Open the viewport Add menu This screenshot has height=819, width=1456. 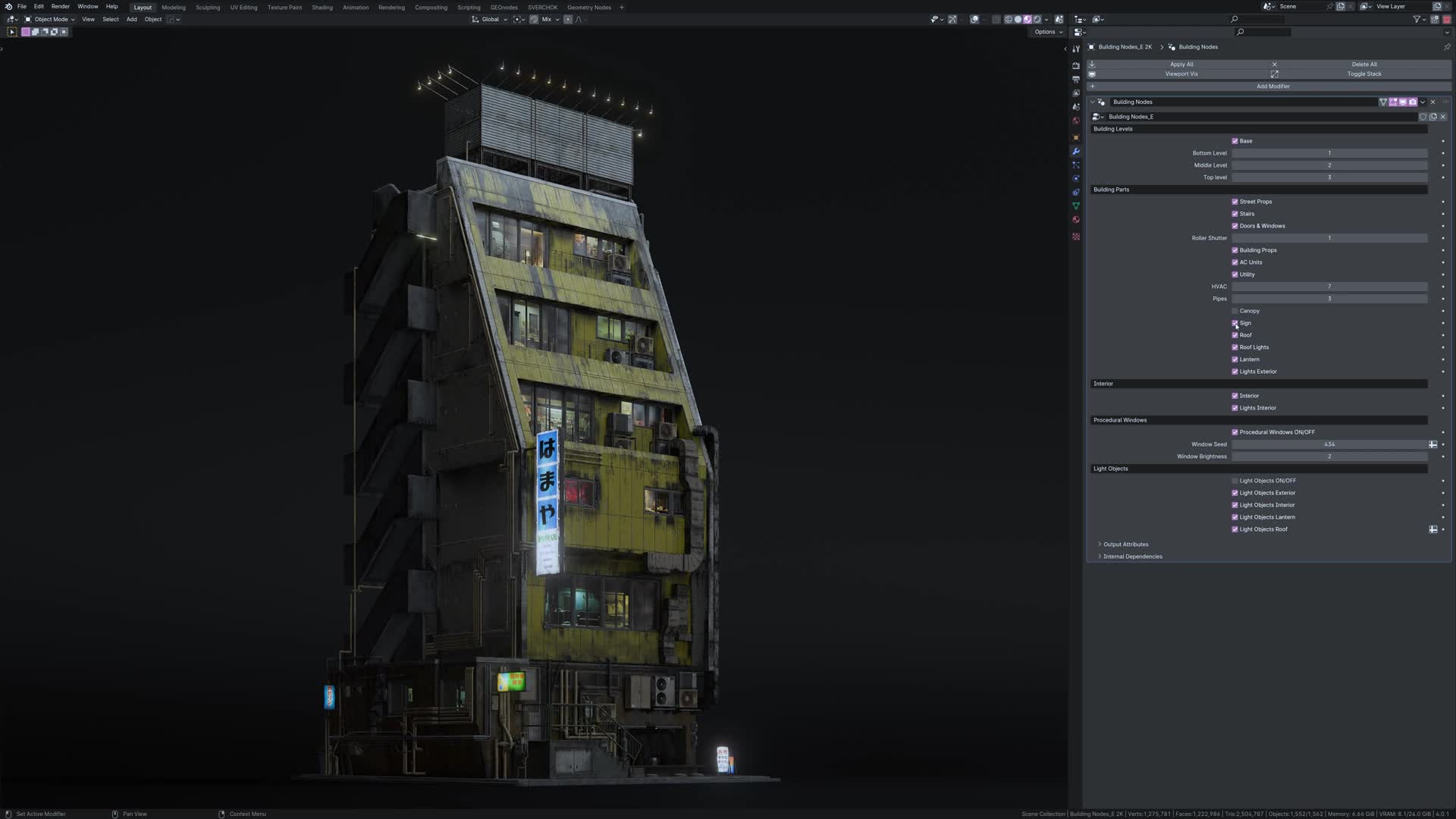pos(131,20)
